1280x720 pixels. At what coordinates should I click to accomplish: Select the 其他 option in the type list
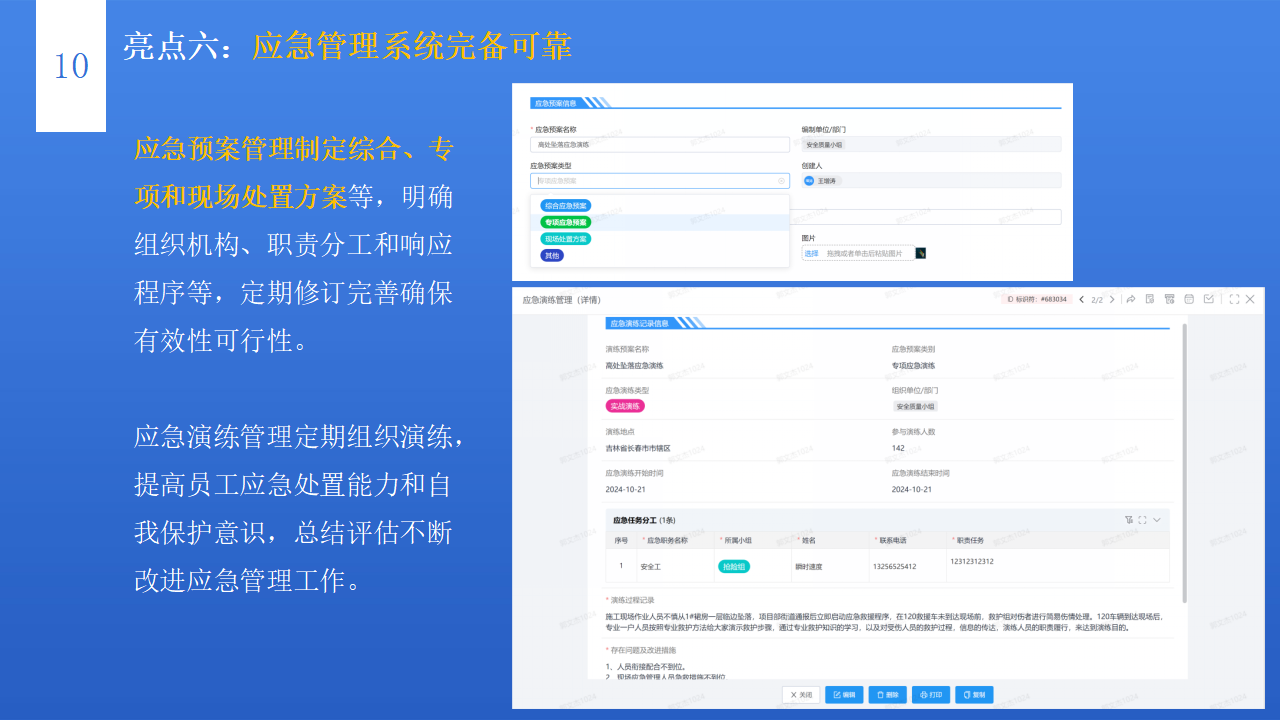(x=553, y=255)
